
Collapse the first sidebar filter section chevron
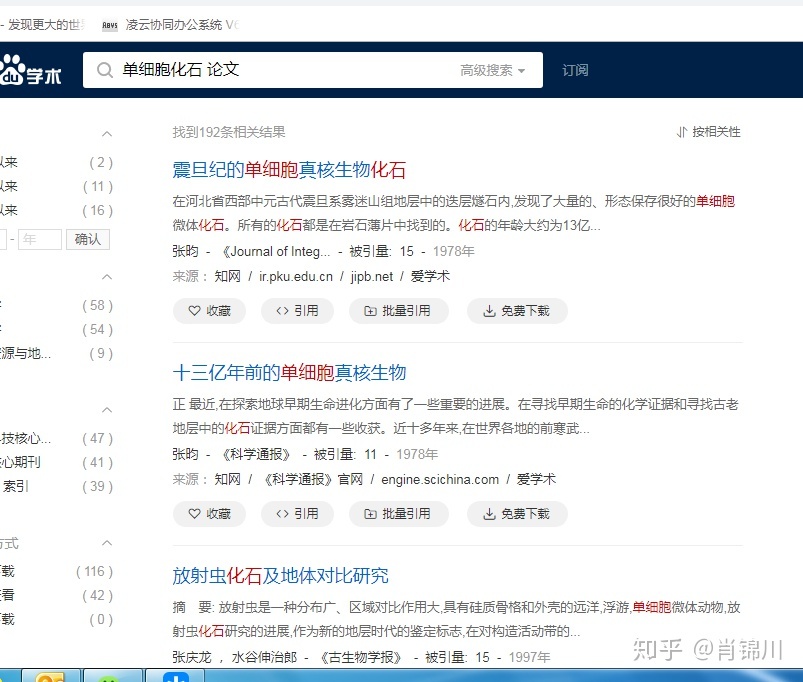pos(107,134)
